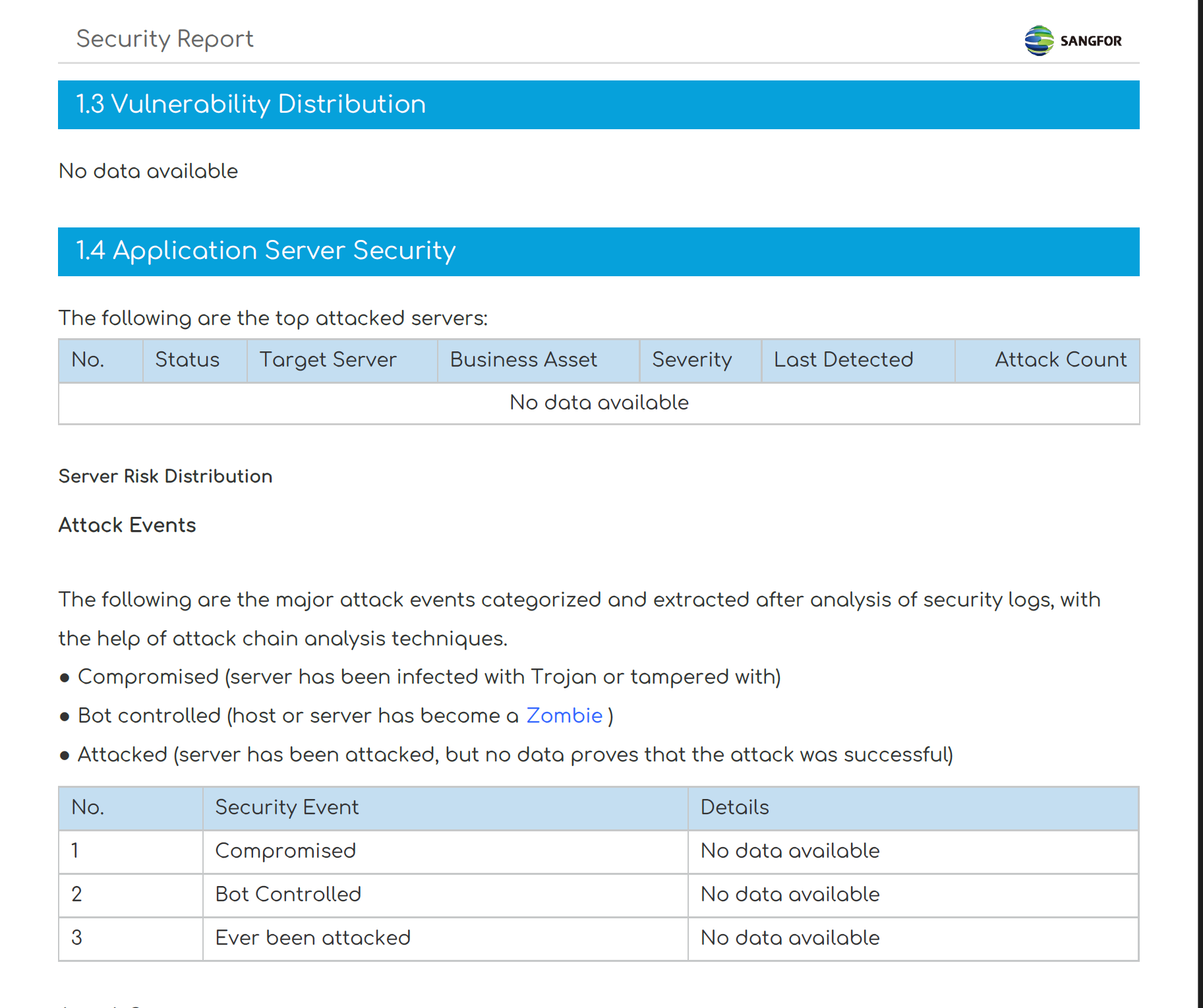Select the Ever been attacked cell
Screen dimensions: 1203x1008
(x=312, y=938)
